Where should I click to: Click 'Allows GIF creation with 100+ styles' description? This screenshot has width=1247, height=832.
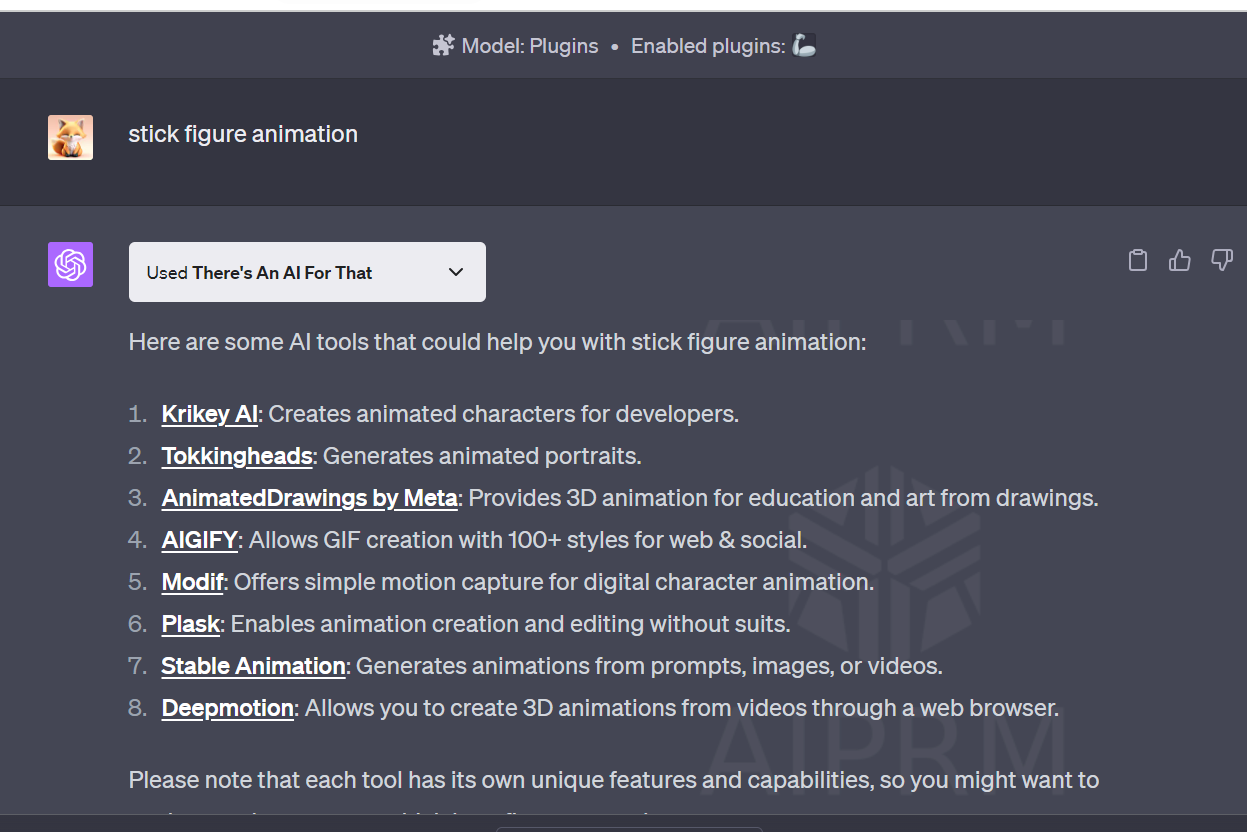(528, 540)
